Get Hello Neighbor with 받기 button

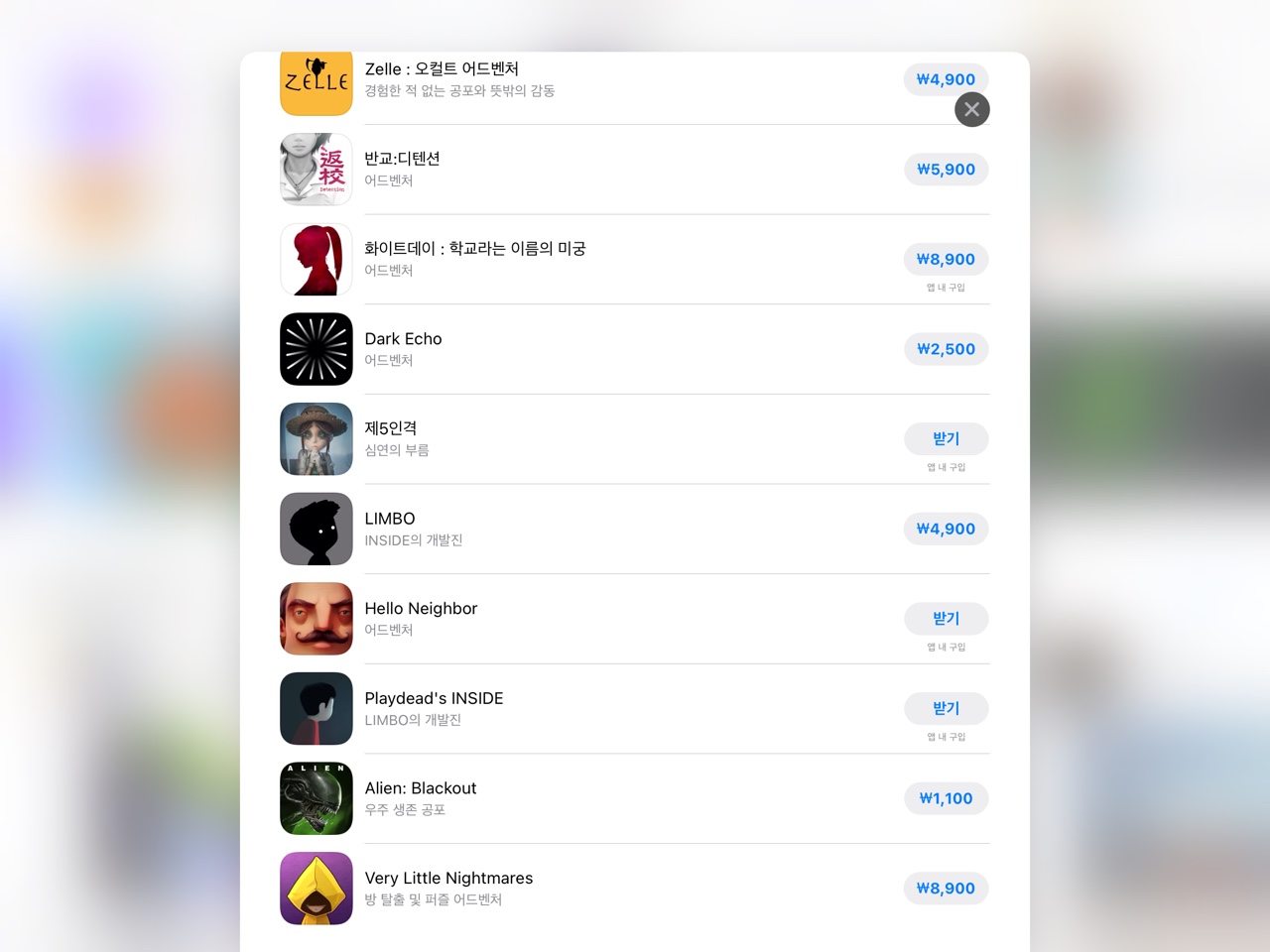(x=946, y=619)
